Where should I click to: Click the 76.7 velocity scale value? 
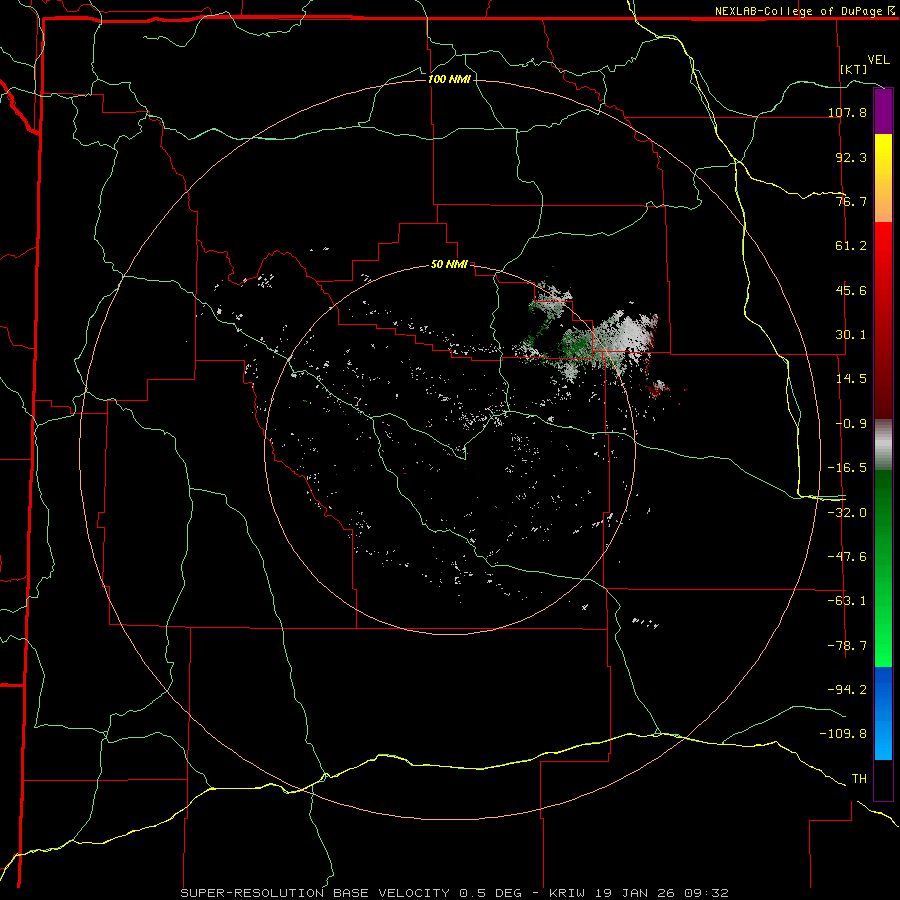tap(851, 201)
